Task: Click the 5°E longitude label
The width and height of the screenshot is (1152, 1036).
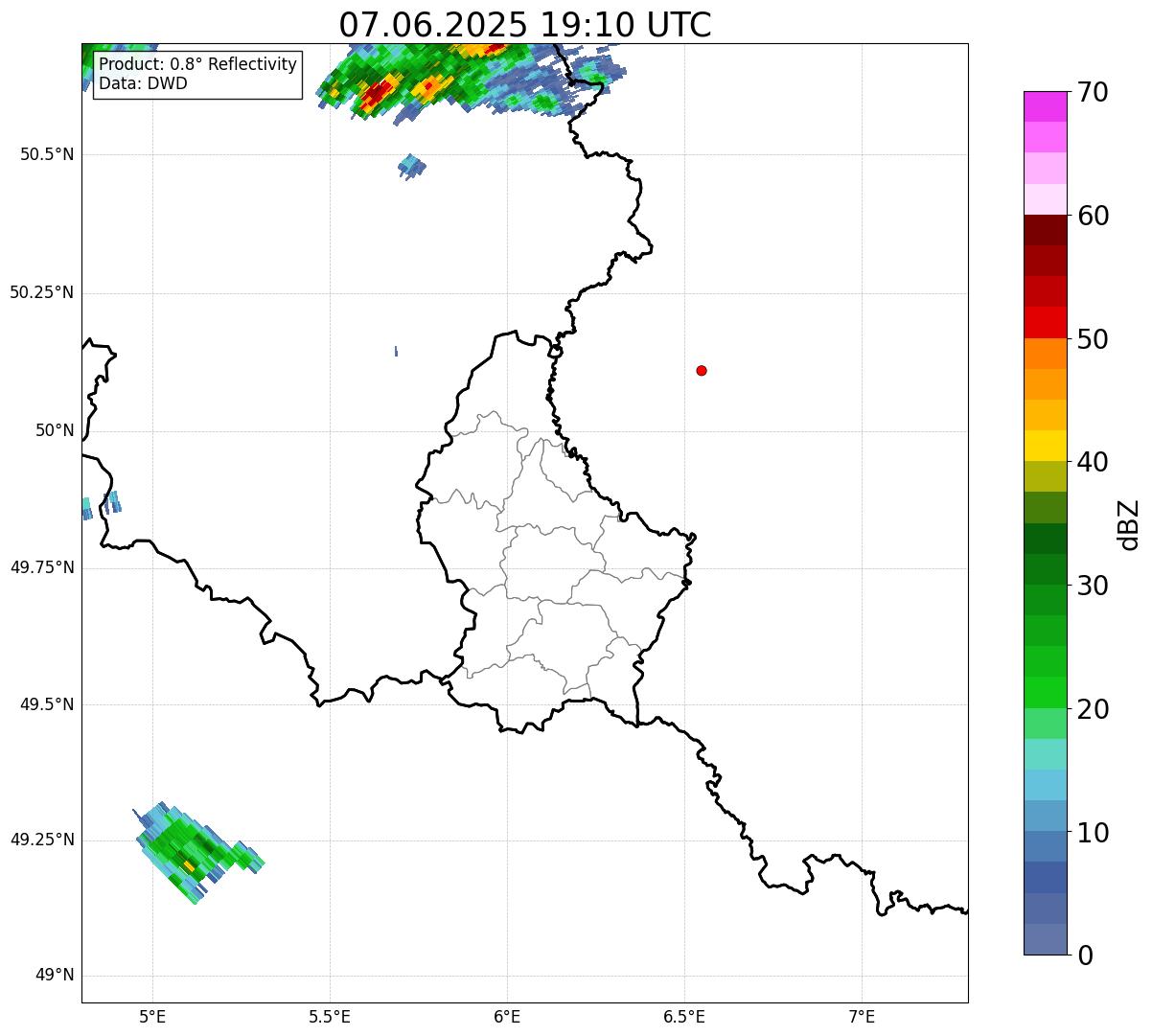Action: pyautogui.click(x=152, y=1016)
